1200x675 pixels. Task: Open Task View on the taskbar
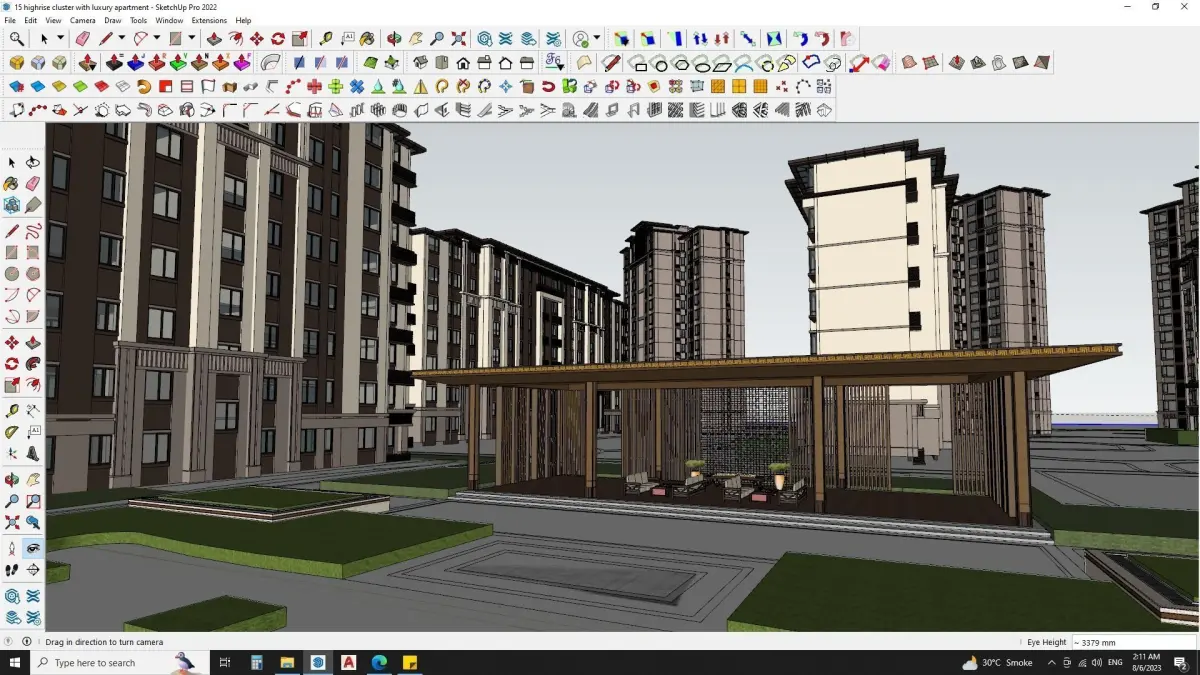coord(225,662)
